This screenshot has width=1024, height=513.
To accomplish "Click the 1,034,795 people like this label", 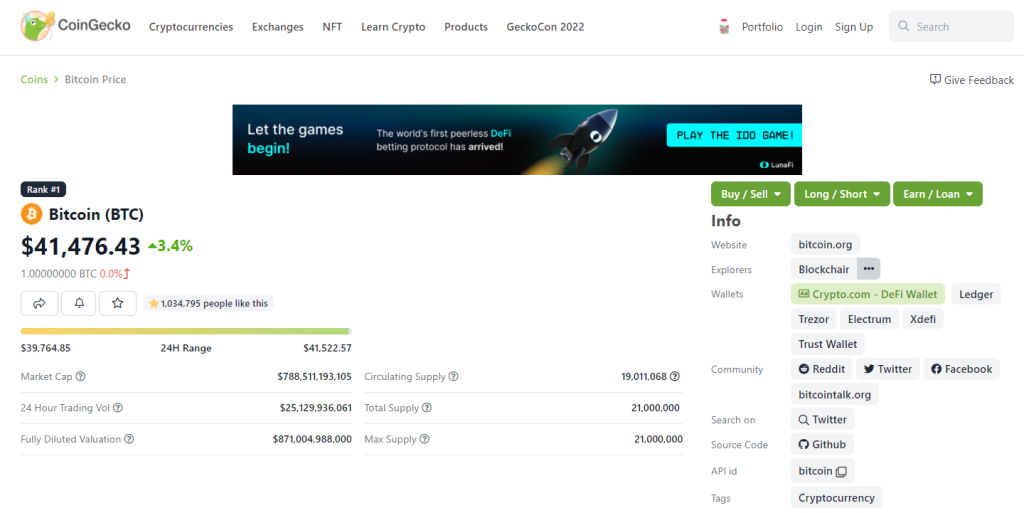I will tap(208, 303).
